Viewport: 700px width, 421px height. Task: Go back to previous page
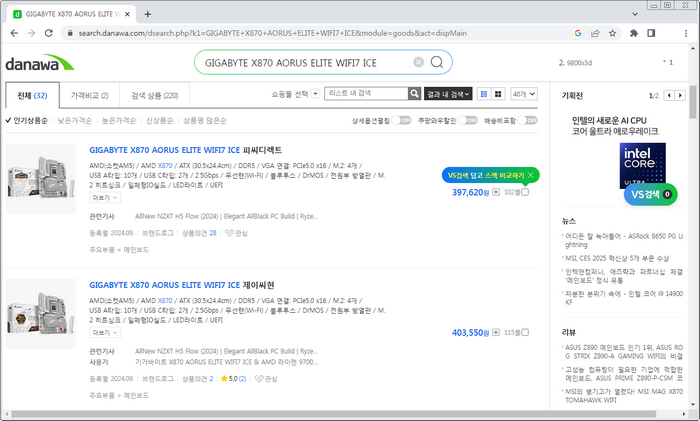tap(14, 33)
